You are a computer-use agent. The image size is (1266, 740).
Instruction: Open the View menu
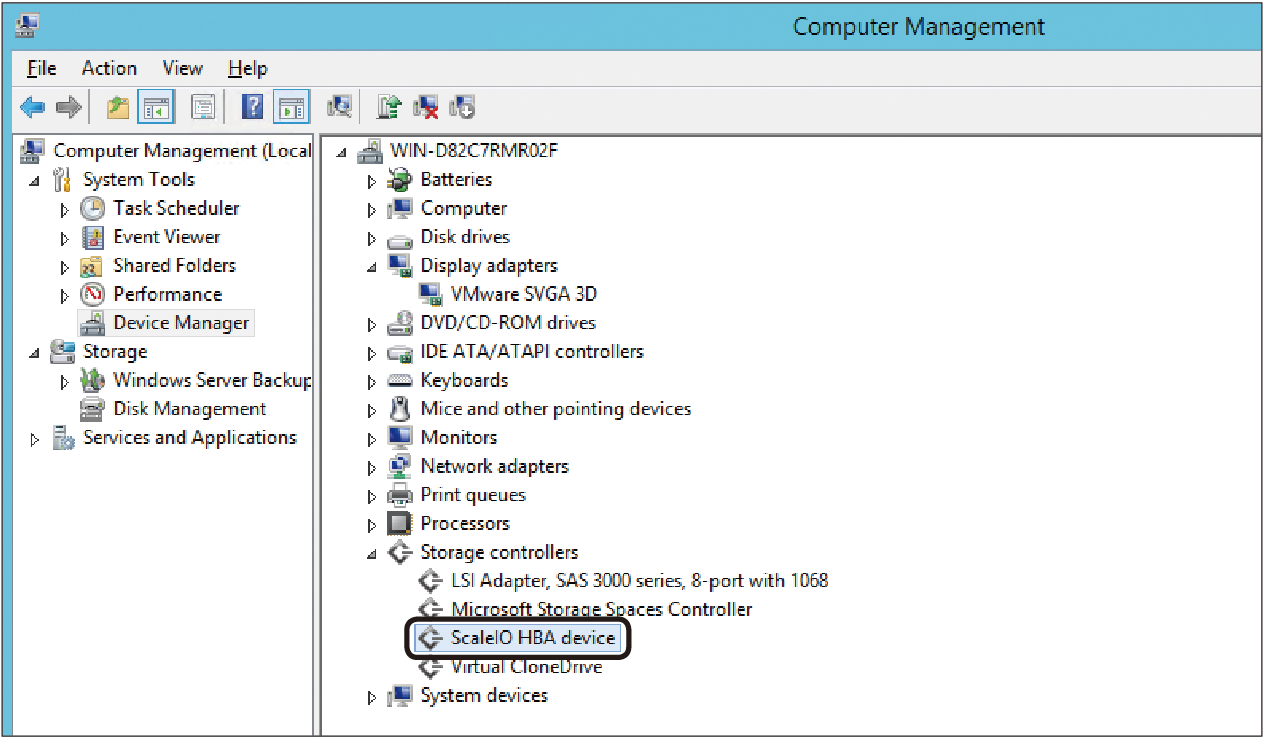pyautogui.click(x=182, y=68)
